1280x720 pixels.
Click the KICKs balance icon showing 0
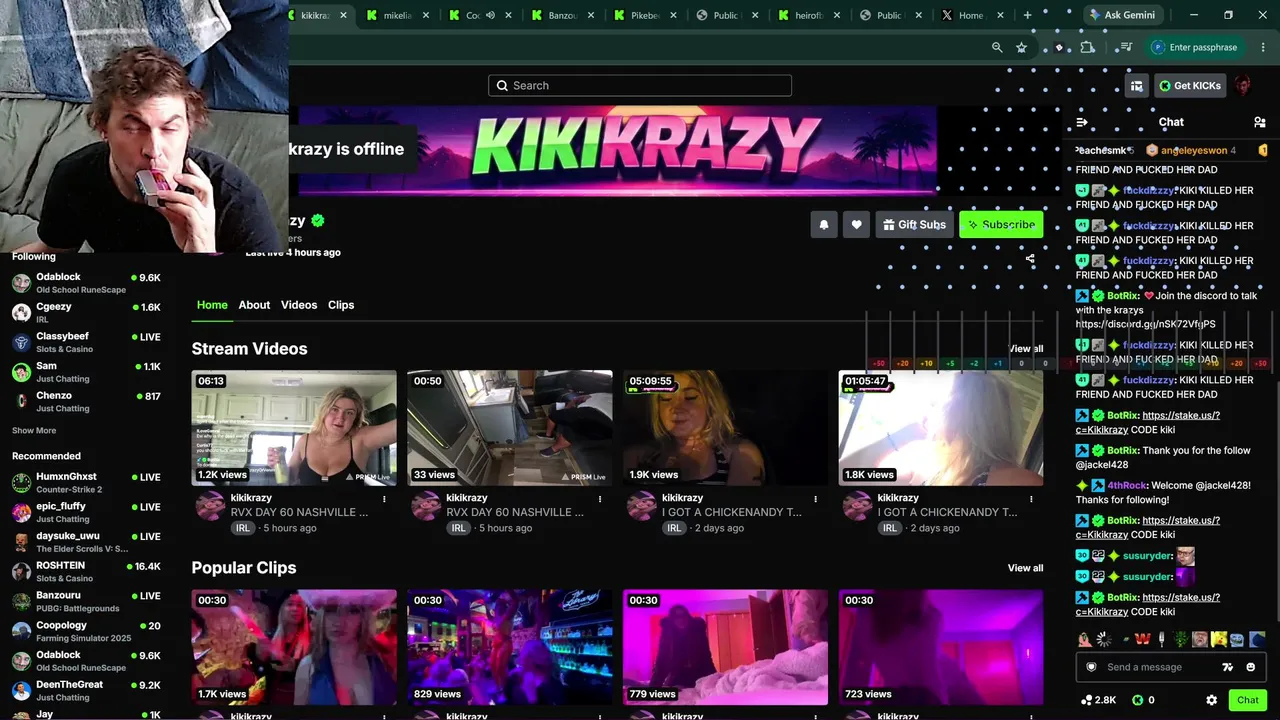pyautogui.click(x=1137, y=700)
